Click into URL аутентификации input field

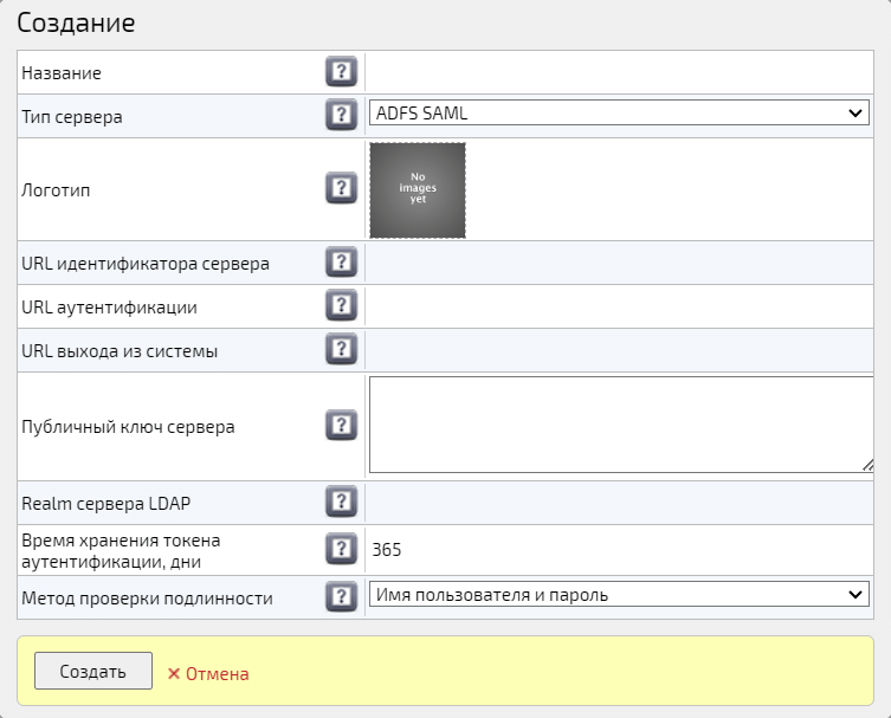(618, 306)
